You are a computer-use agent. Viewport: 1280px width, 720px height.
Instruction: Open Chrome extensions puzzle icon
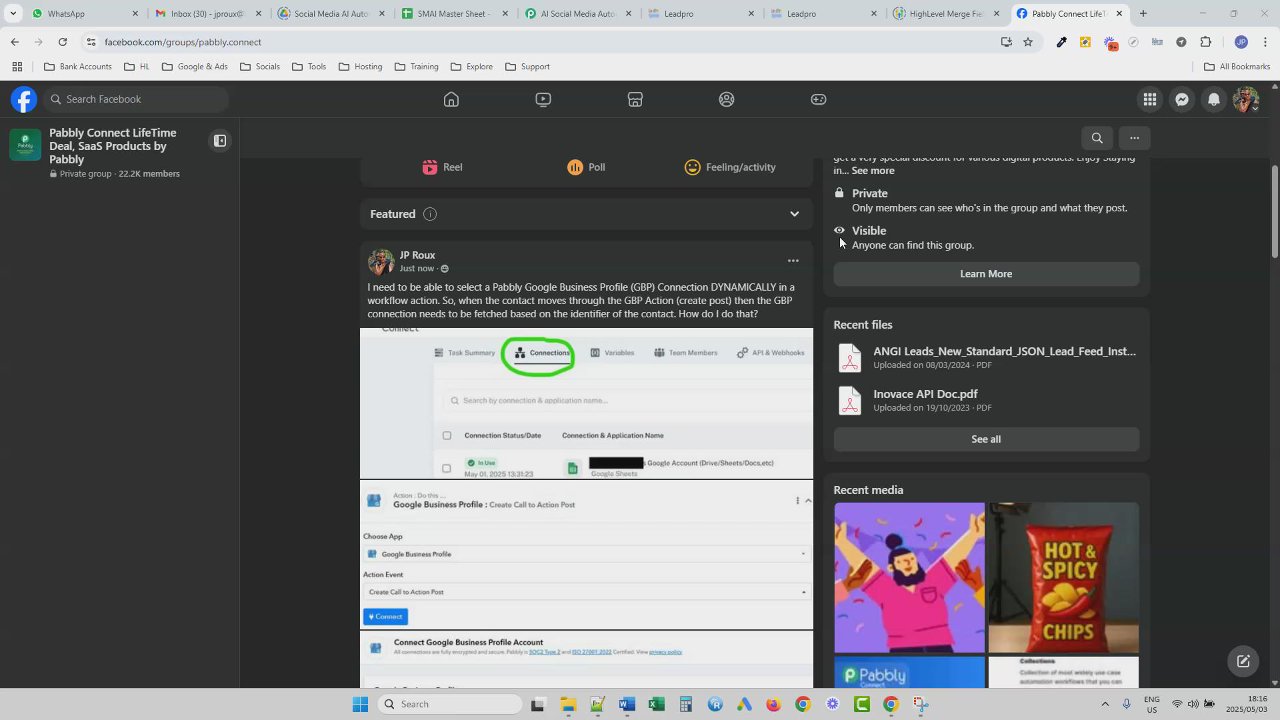(x=1205, y=42)
